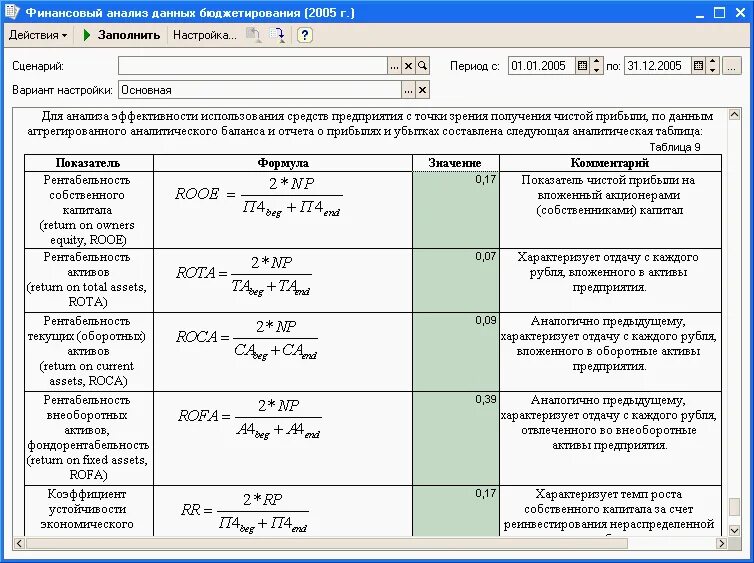
Task: Click the document icon in title bar
Action: coord(12,12)
